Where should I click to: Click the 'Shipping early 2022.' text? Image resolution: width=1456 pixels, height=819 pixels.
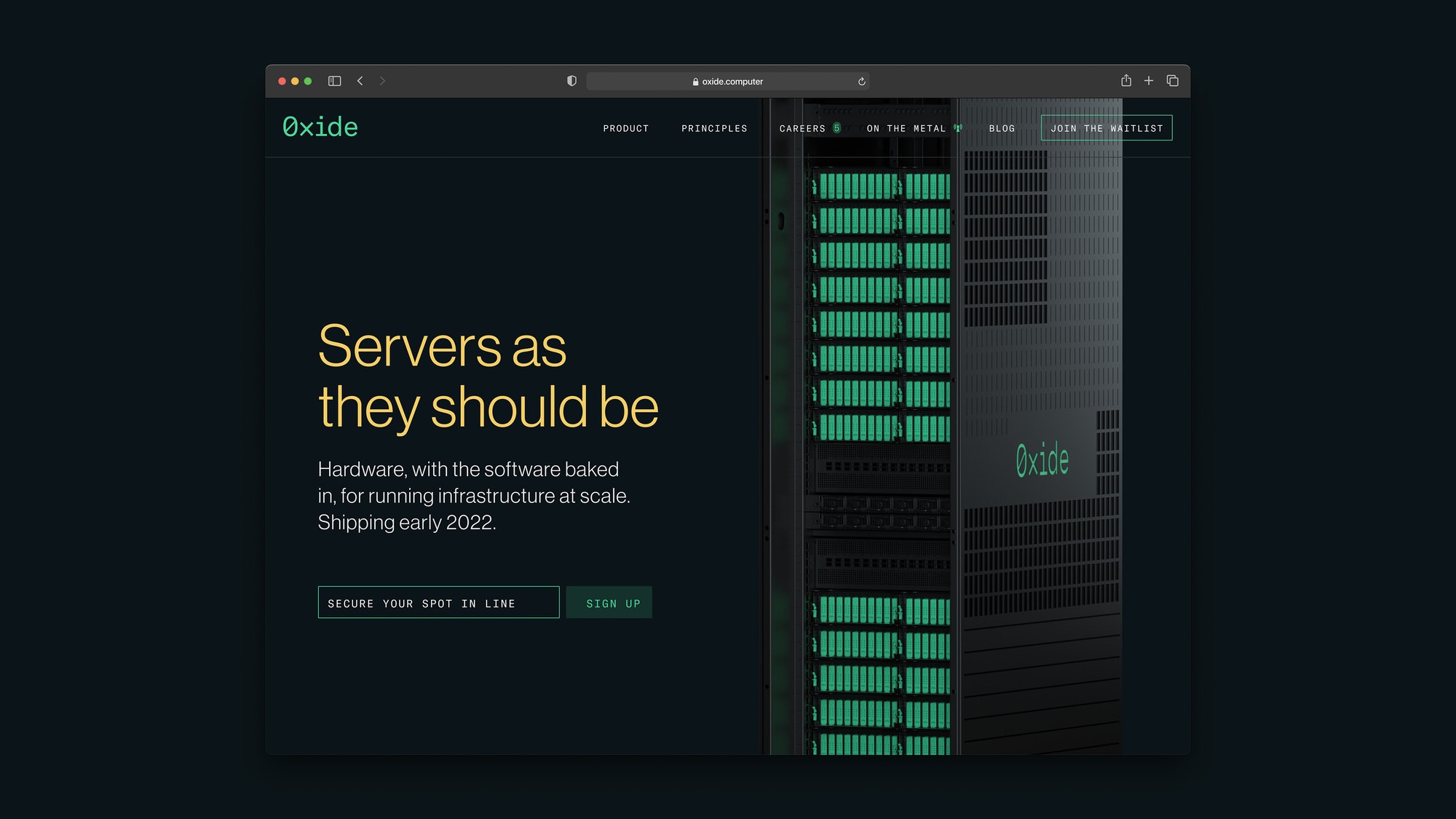tap(407, 523)
